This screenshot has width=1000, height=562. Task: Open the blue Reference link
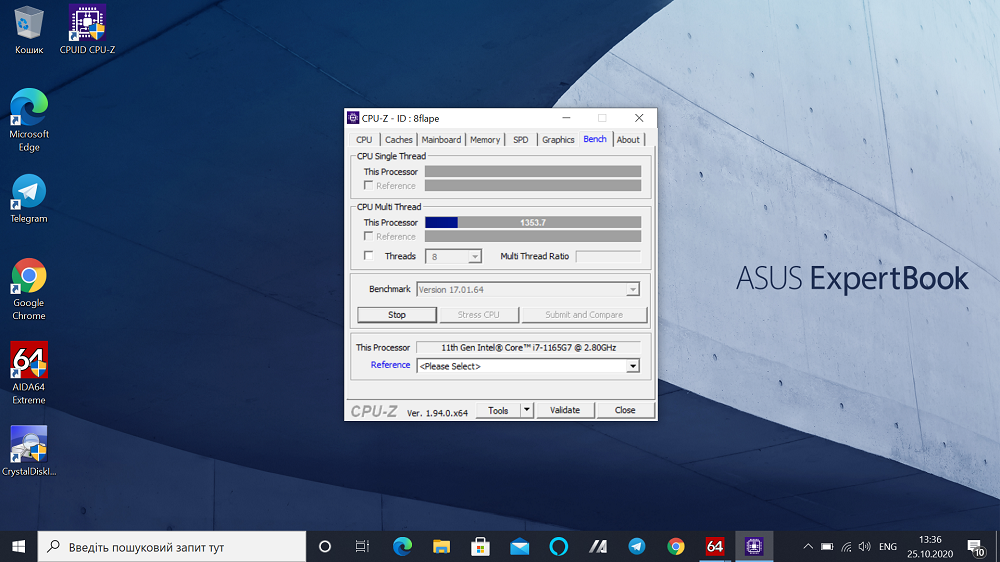click(390, 365)
